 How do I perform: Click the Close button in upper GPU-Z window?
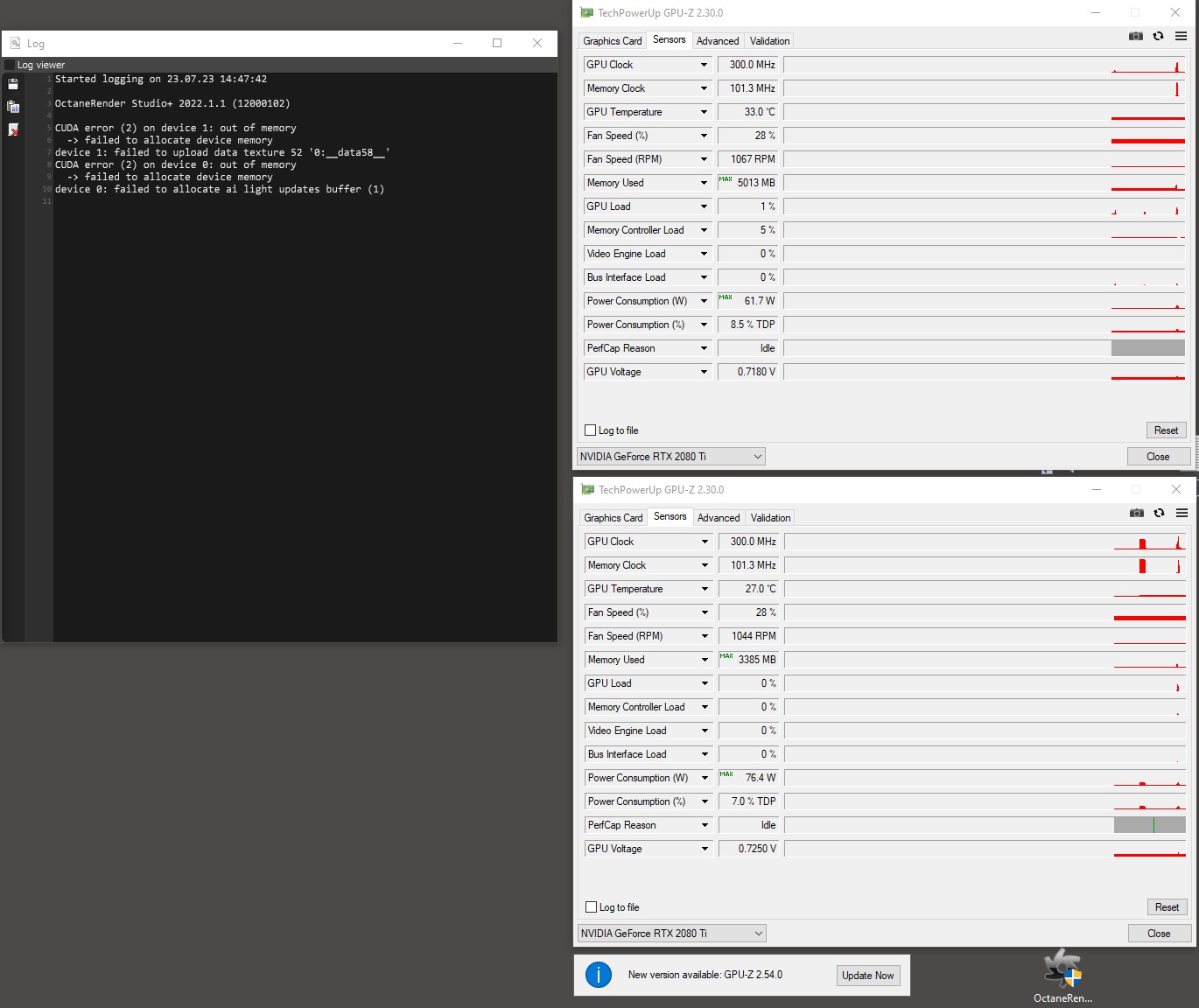[1159, 457]
